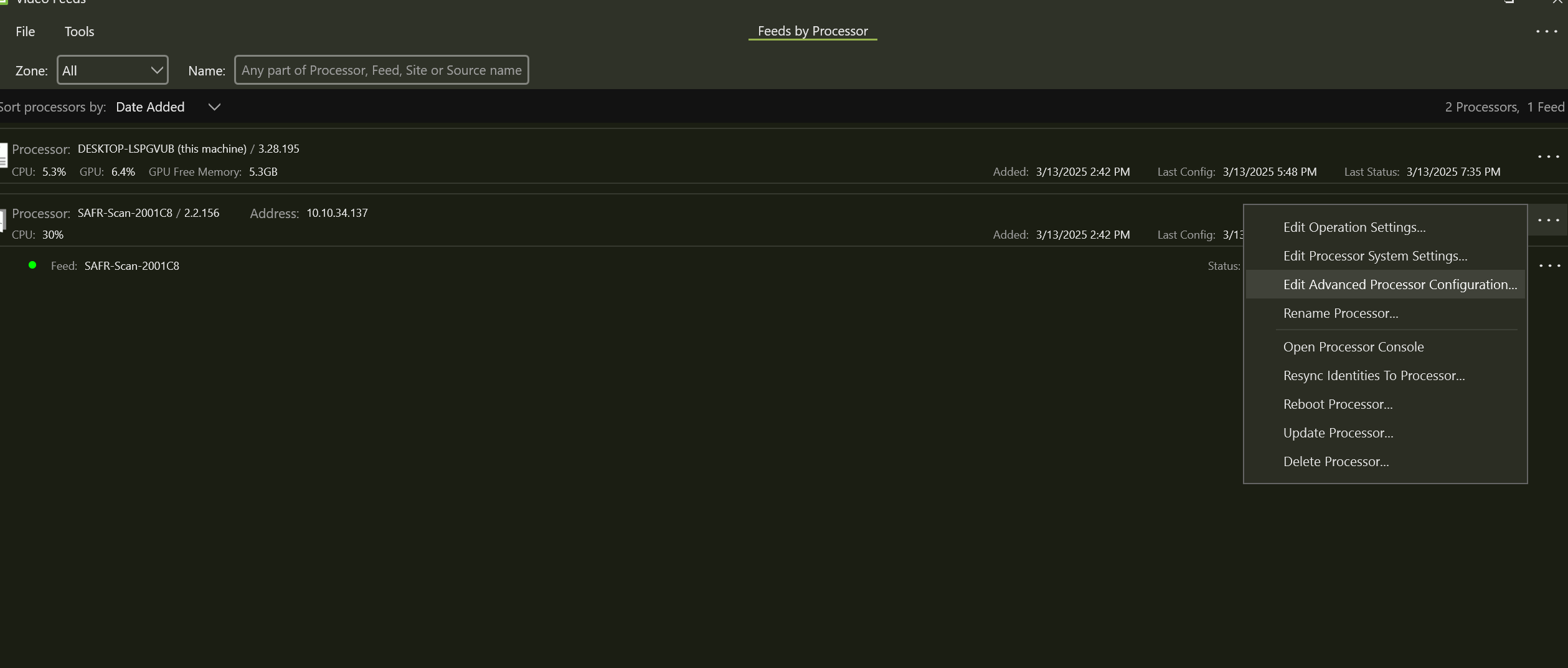Click the Name filter input field
The image size is (1568, 668).
(381, 70)
